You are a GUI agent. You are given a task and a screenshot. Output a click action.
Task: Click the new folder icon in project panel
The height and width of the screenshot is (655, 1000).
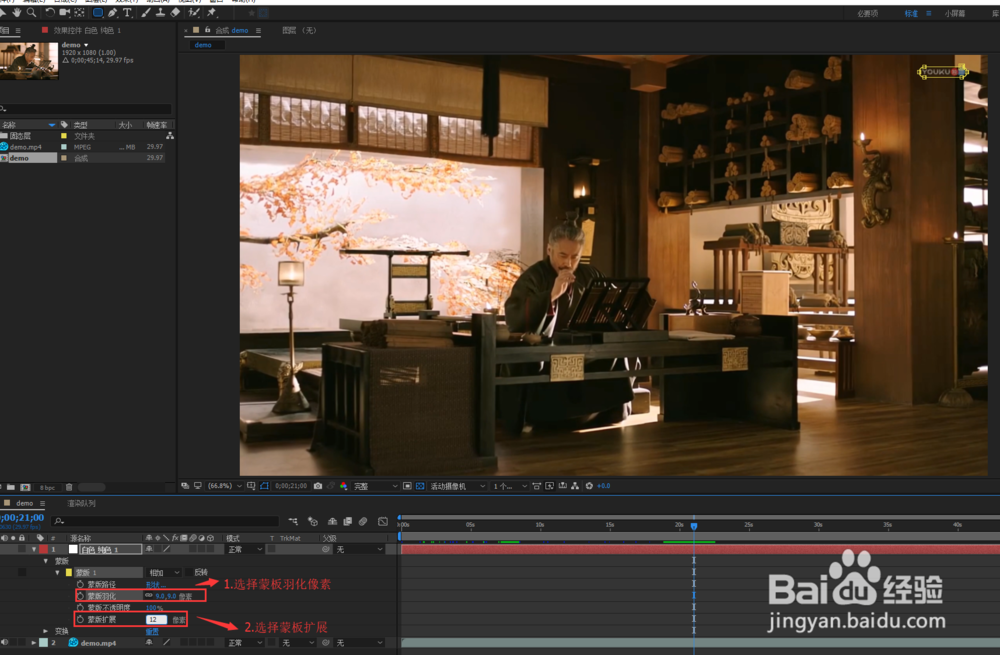point(11,487)
